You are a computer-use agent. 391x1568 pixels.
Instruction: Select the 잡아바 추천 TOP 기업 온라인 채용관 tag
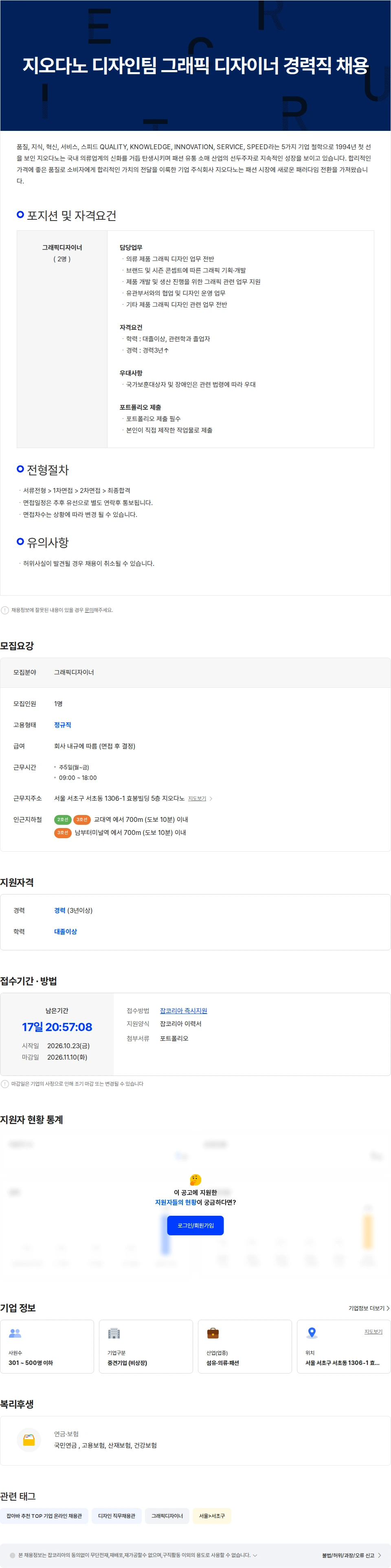[44, 1516]
